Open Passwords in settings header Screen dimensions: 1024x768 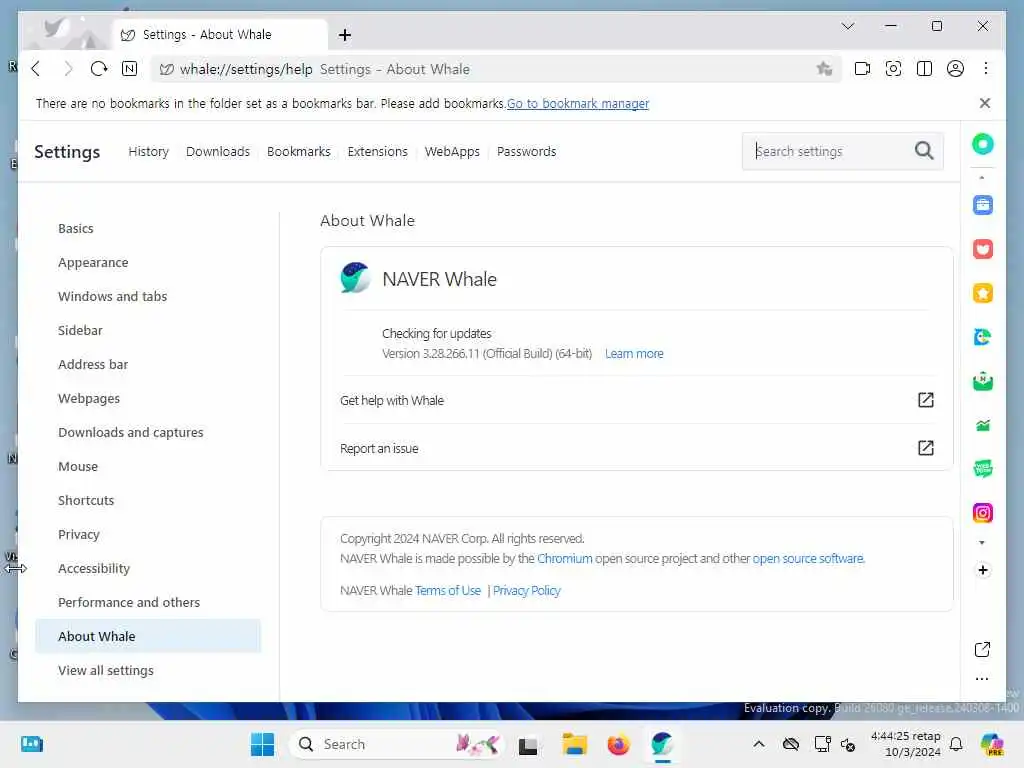coord(526,152)
